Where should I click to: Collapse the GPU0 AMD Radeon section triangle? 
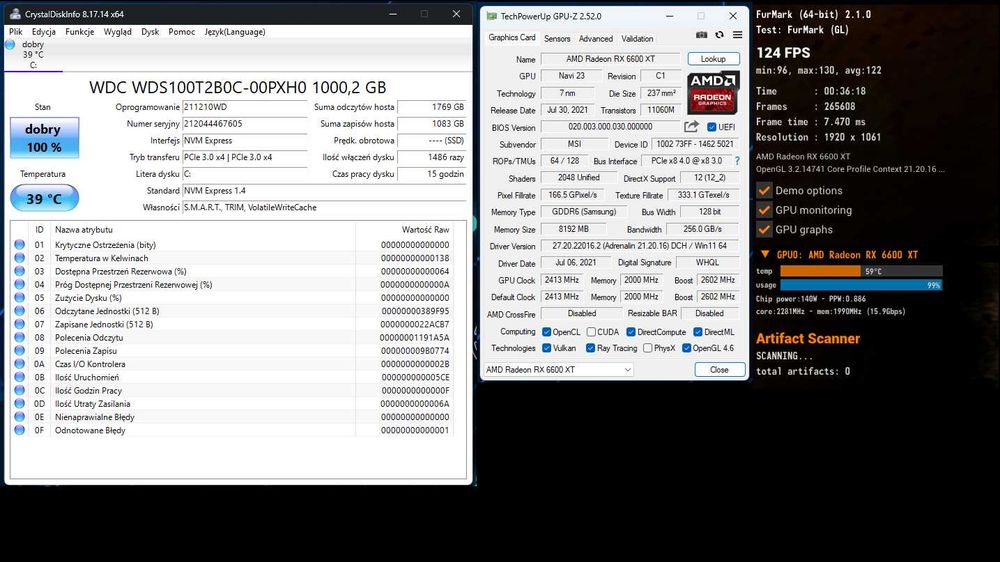(x=765, y=254)
